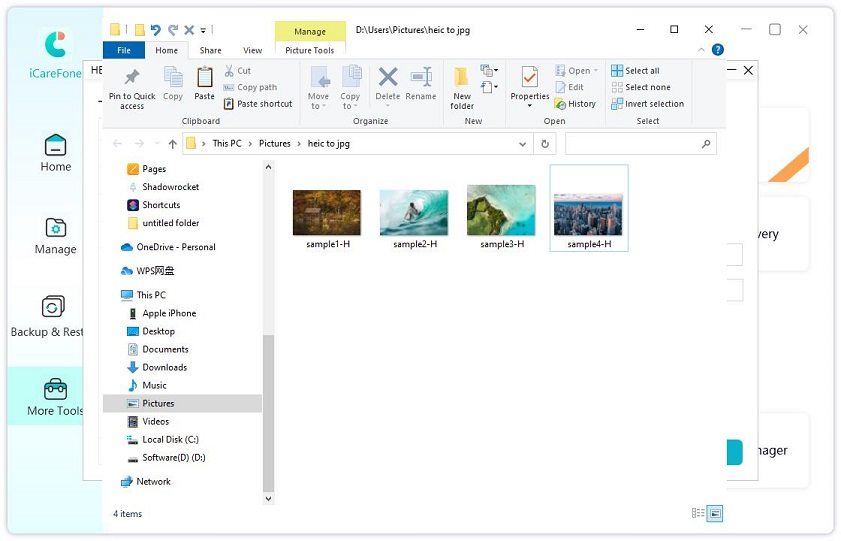
Task: Expand the address bar history dropdown
Action: [522, 144]
